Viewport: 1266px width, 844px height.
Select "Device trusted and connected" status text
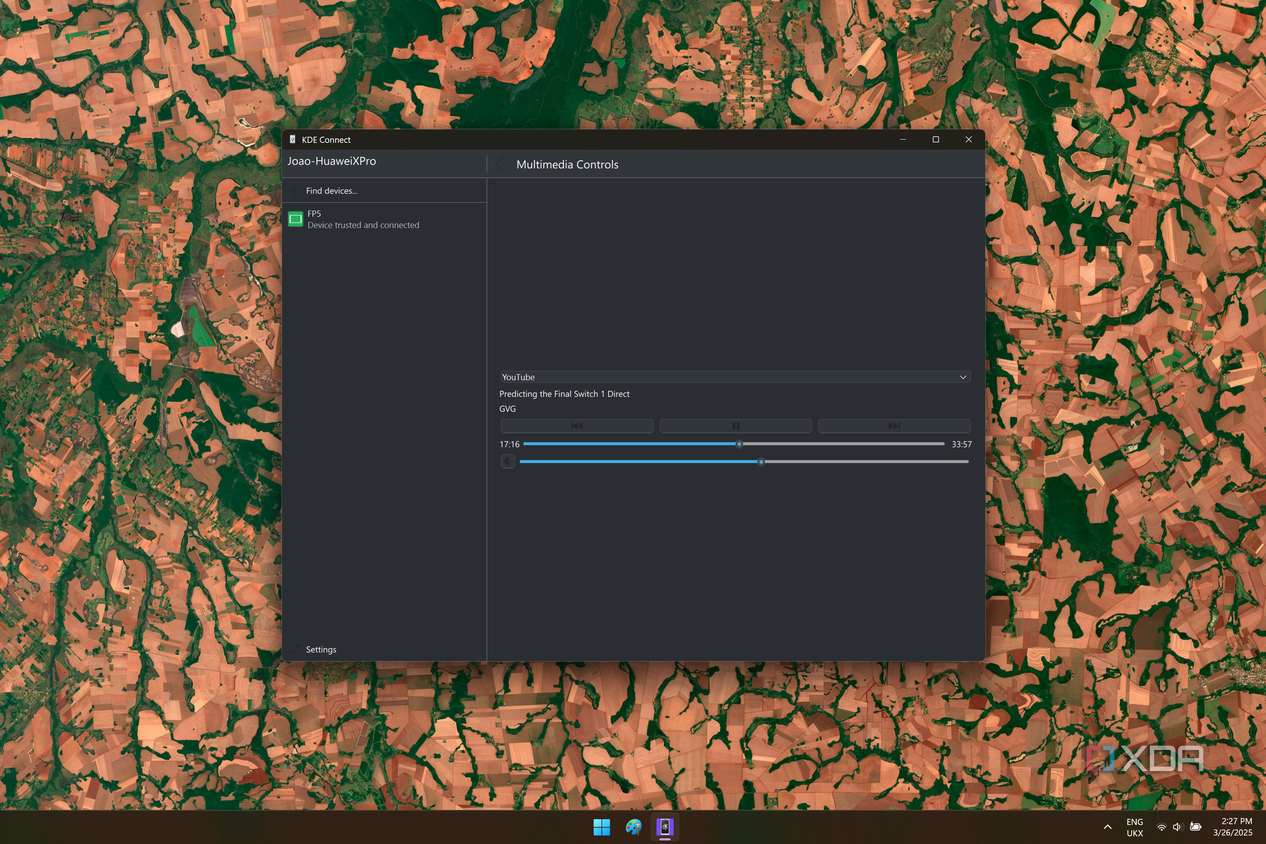click(363, 225)
